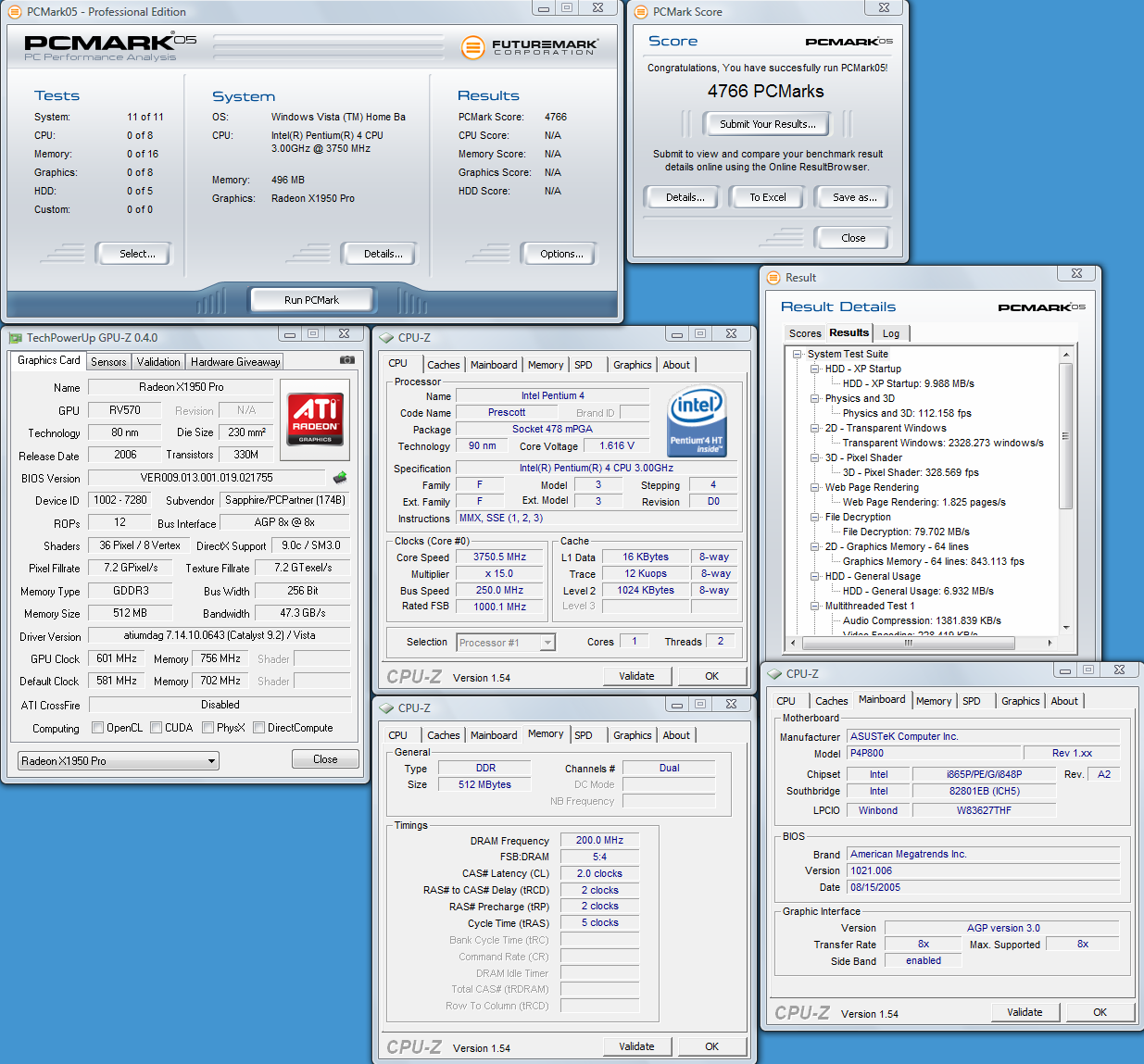Enable the OpenCL checkbox in GPU-Z
The width and height of the screenshot is (1144, 1064).
click(x=97, y=728)
